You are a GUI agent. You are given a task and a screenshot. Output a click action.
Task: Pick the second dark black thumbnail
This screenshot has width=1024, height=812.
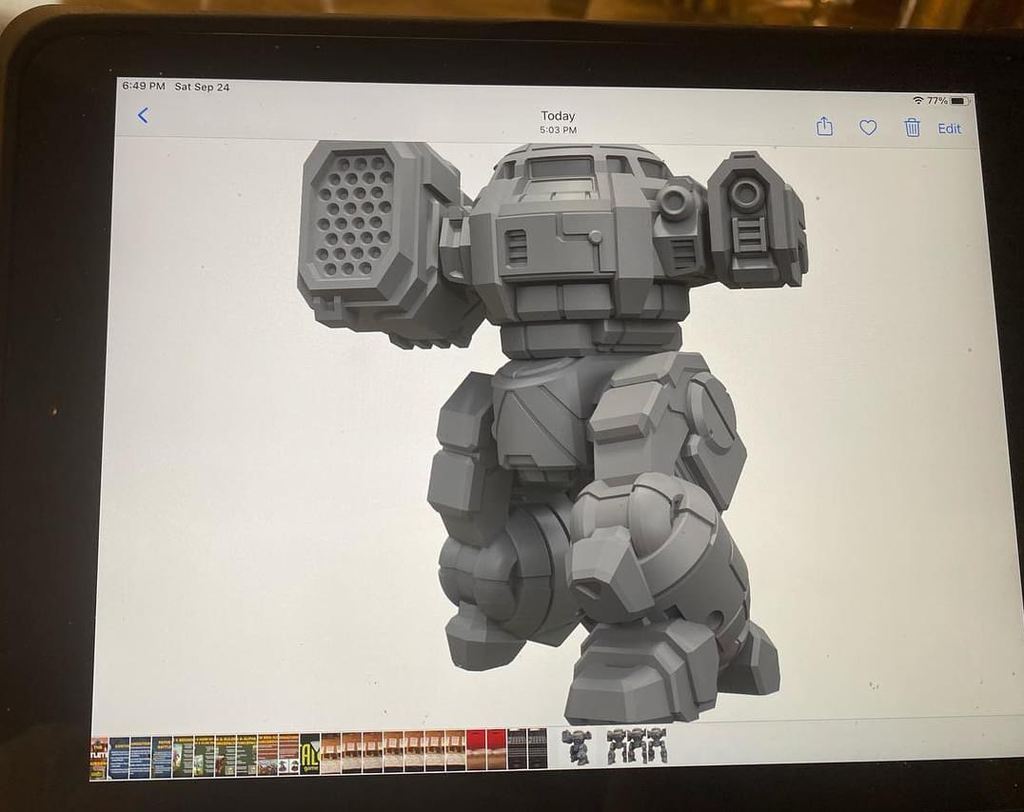(x=538, y=748)
